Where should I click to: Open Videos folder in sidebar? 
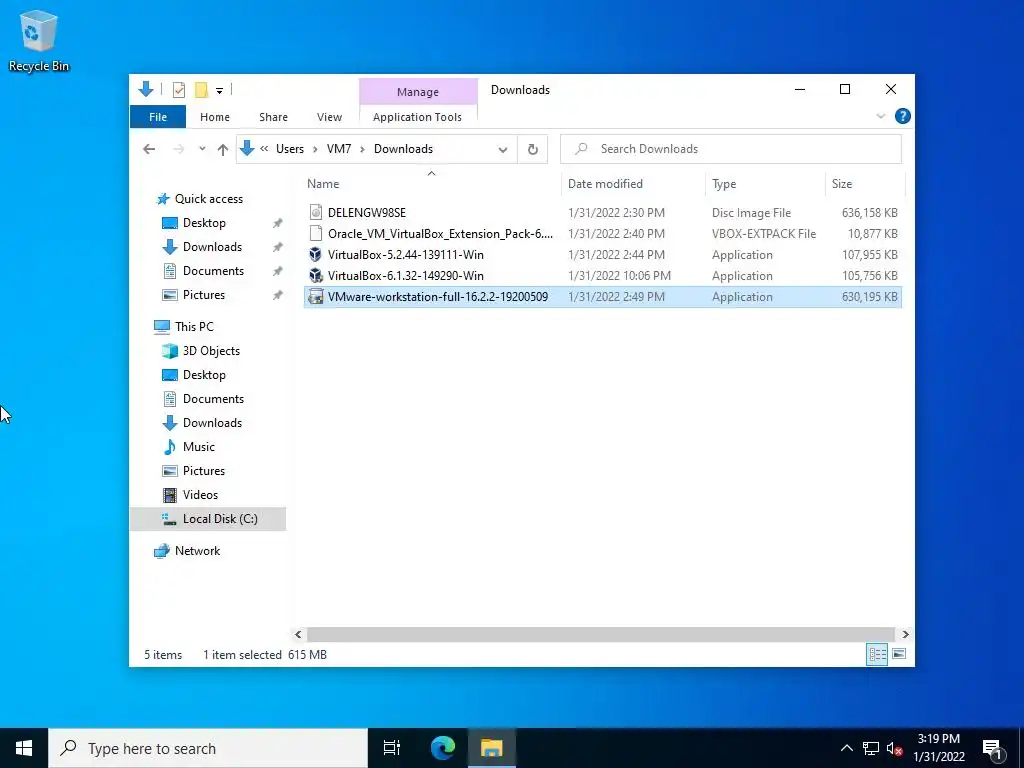coord(200,495)
